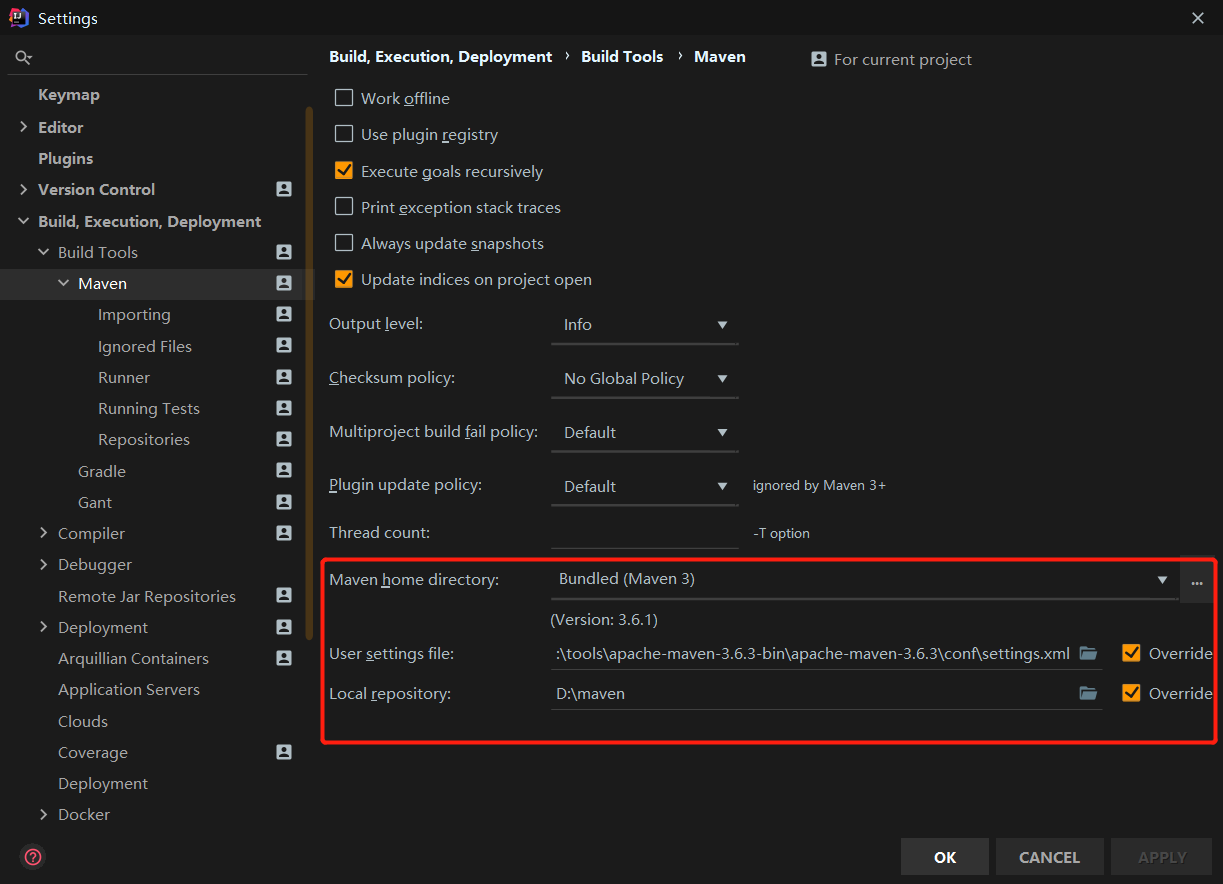Select Gradle under Build Tools
The image size is (1223, 884).
(102, 471)
